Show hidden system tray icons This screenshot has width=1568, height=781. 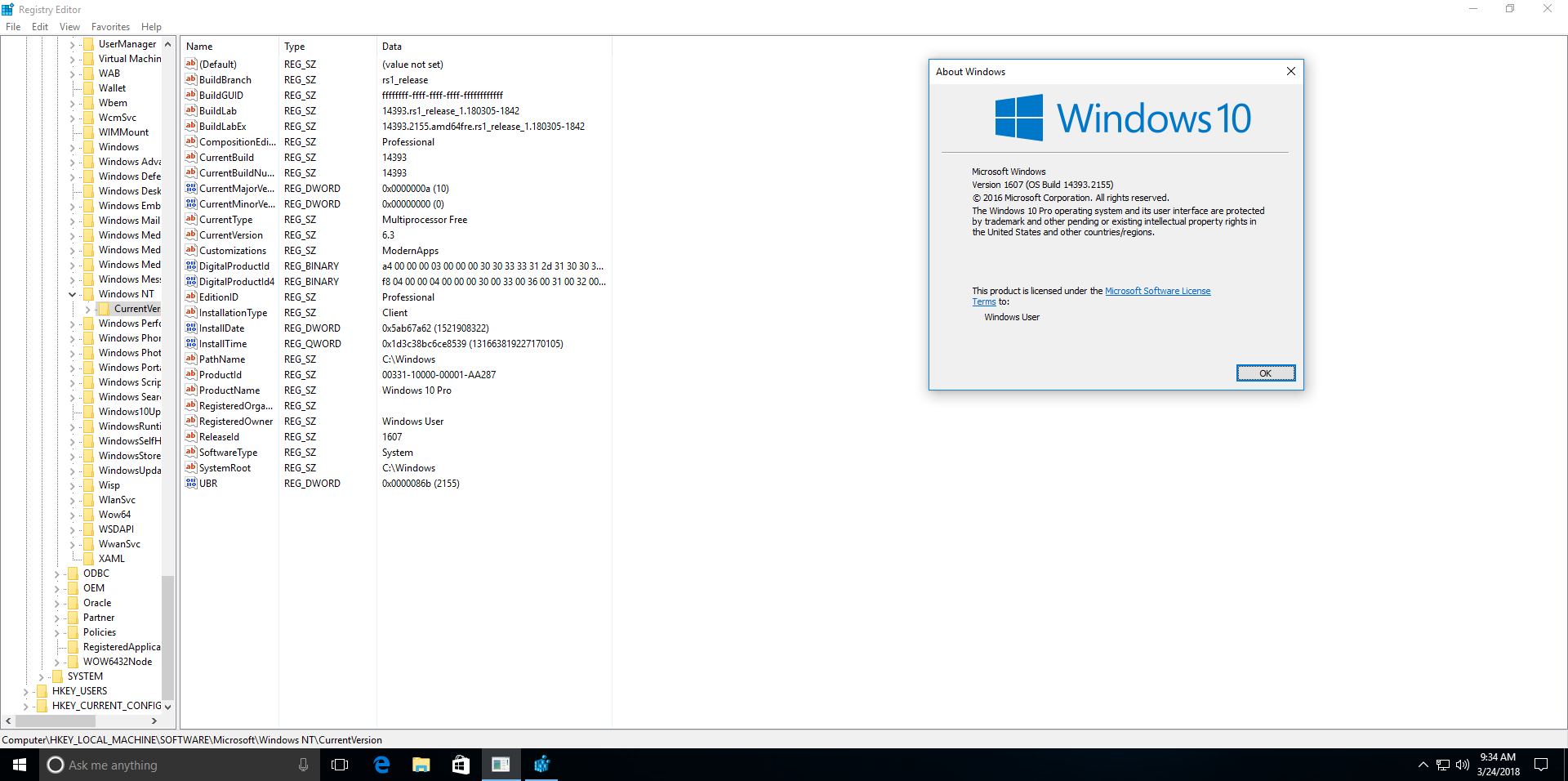[x=1423, y=765]
